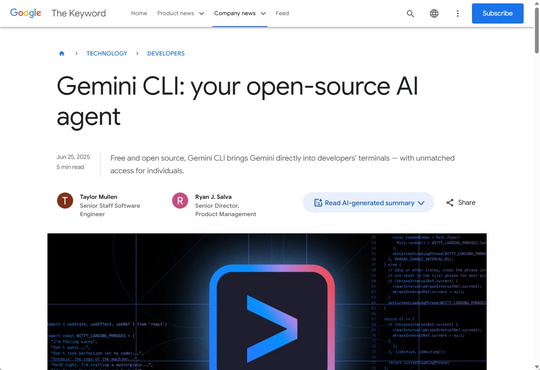Go to home breadcrumb house icon
Viewport: 540px width, 370px height.
[62, 53]
